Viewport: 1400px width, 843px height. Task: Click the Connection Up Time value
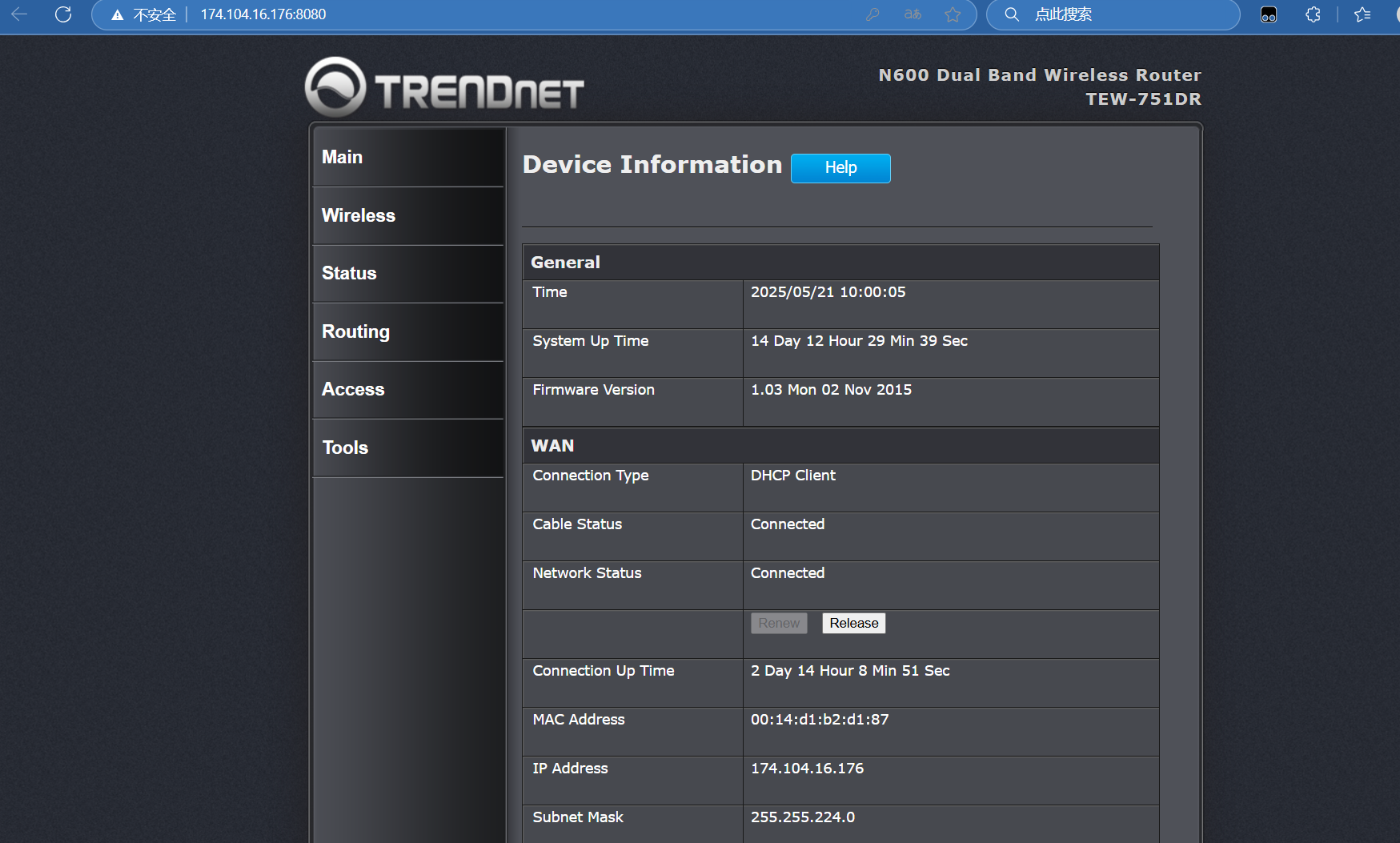click(850, 671)
